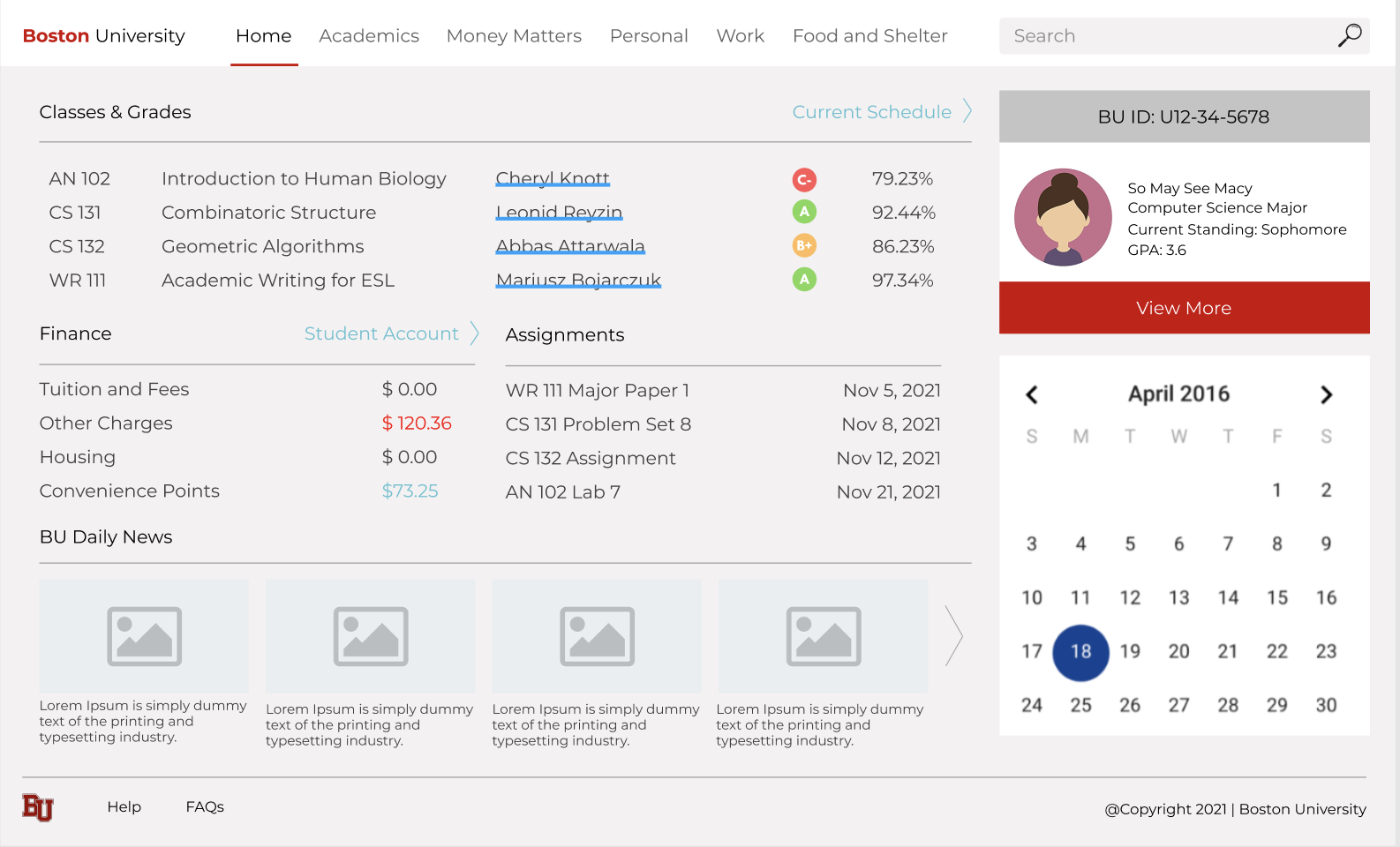Click the search magnifying glass icon

pyautogui.click(x=1349, y=36)
